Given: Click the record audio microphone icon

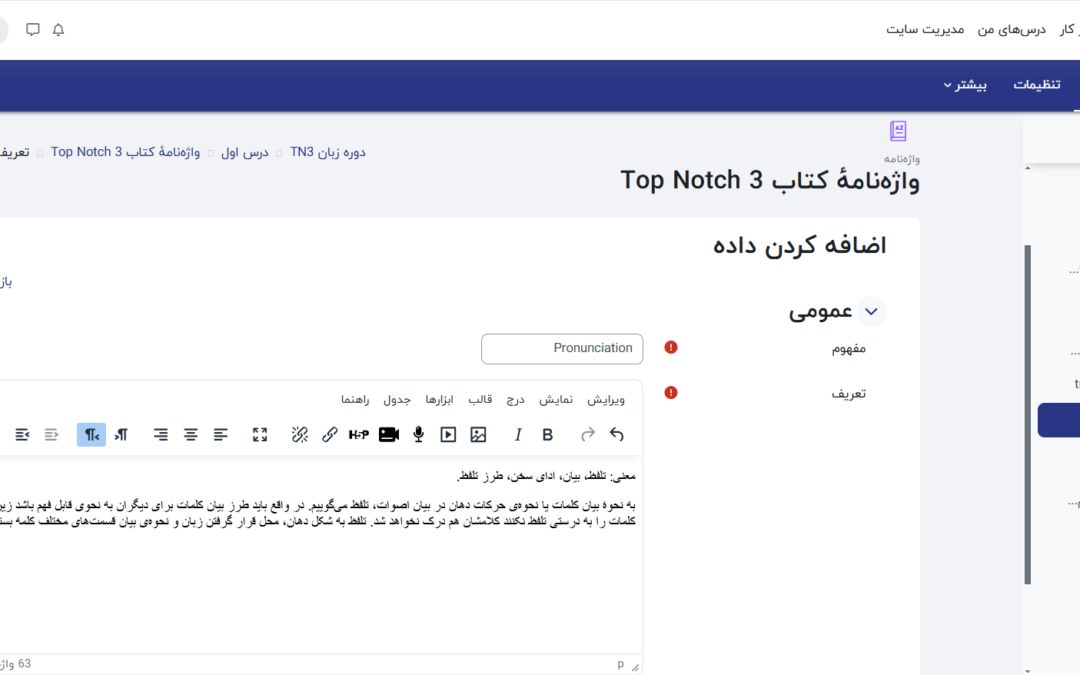Looking at the screenshot, I should (419, 435).
